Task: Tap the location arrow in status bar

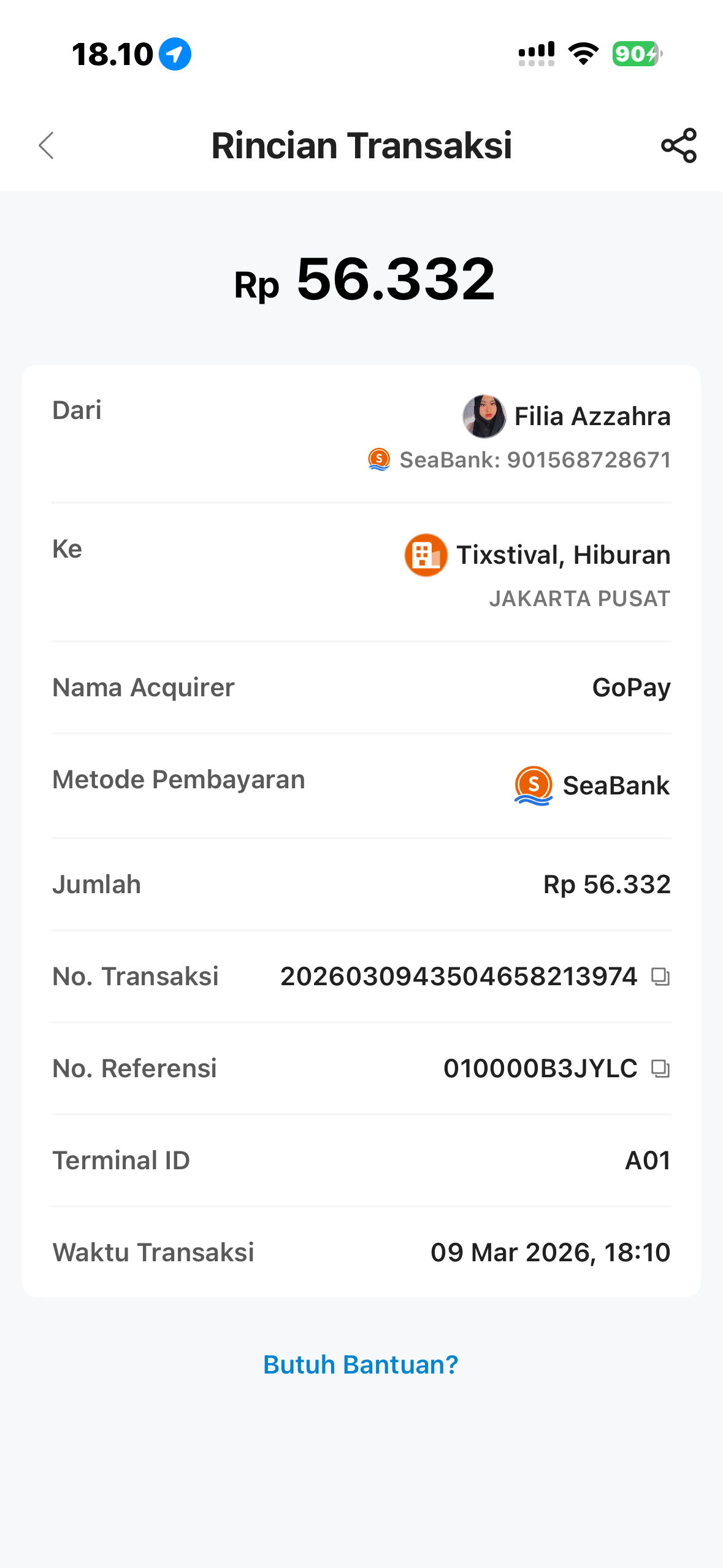Action: [x=175, y=54]
